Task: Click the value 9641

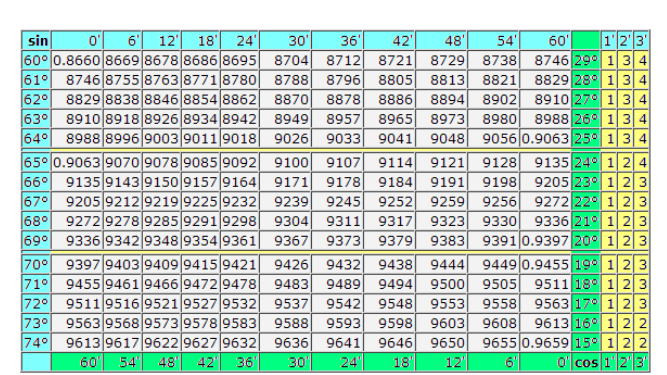Action: tap(337, 343)
